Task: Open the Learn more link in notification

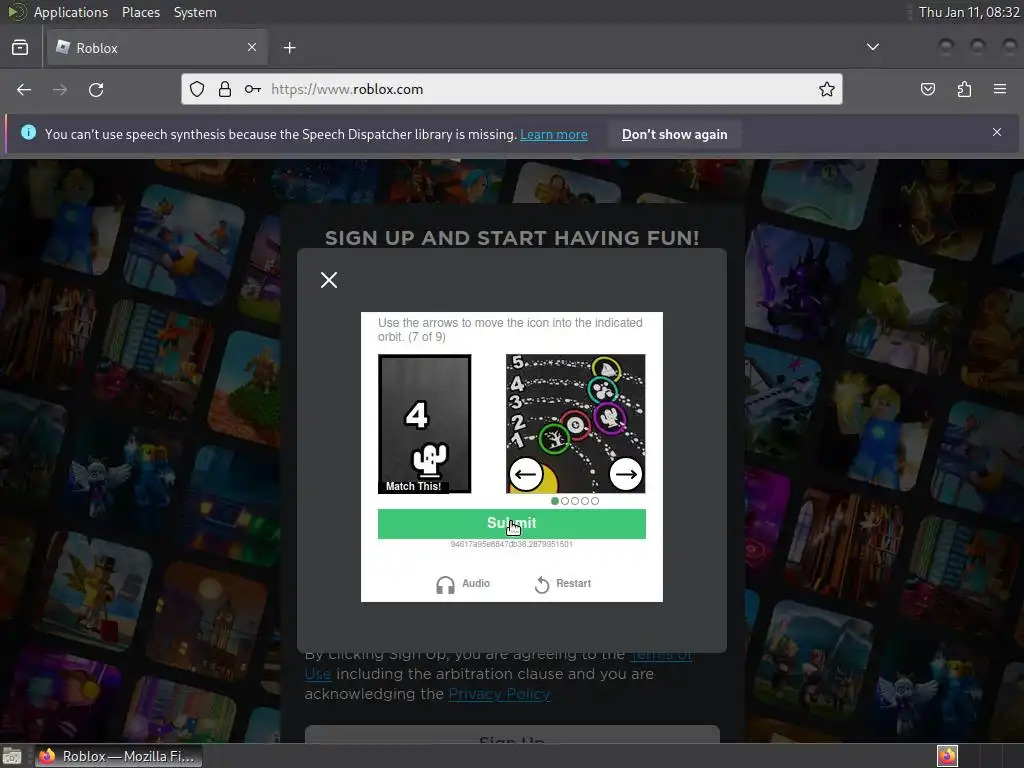Action: [554, 135]
